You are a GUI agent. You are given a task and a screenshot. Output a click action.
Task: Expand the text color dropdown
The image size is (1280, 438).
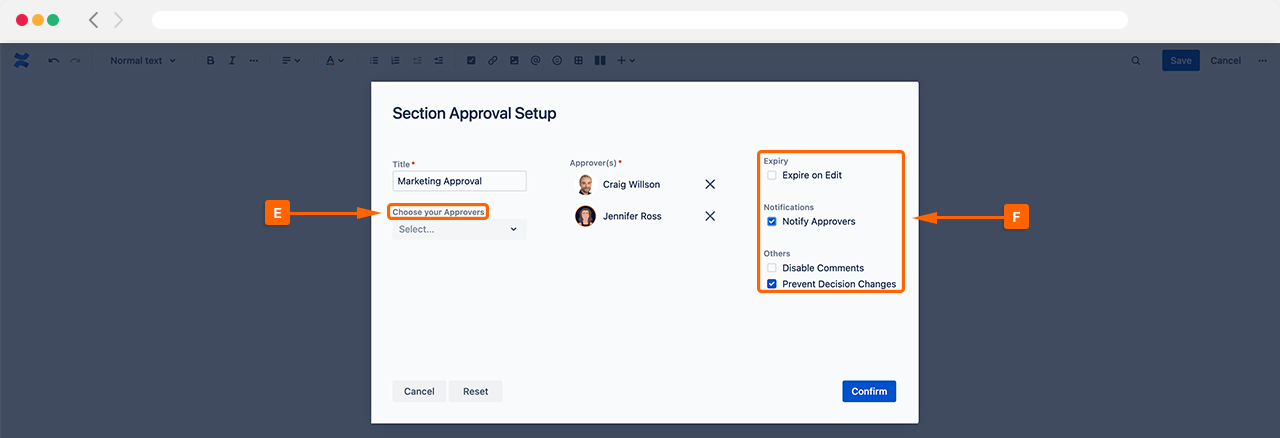[334, 61]
